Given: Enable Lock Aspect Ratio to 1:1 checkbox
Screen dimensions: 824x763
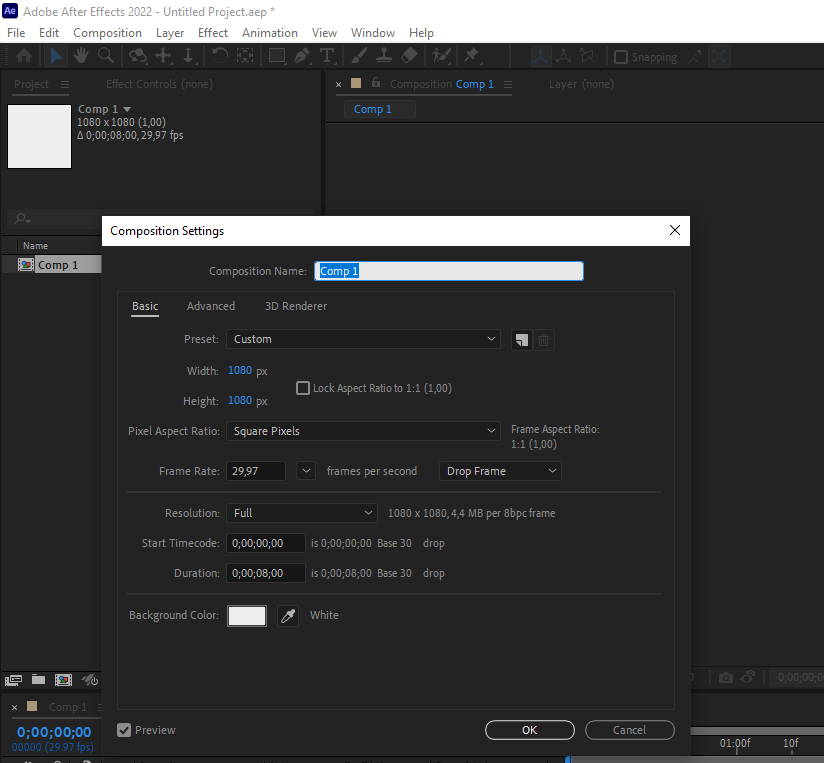Looking at the screenshot, I should coord(303,388).
